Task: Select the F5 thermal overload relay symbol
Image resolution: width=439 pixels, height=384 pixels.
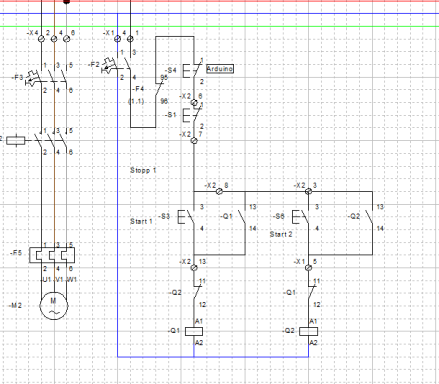Action: click(52, 255)
